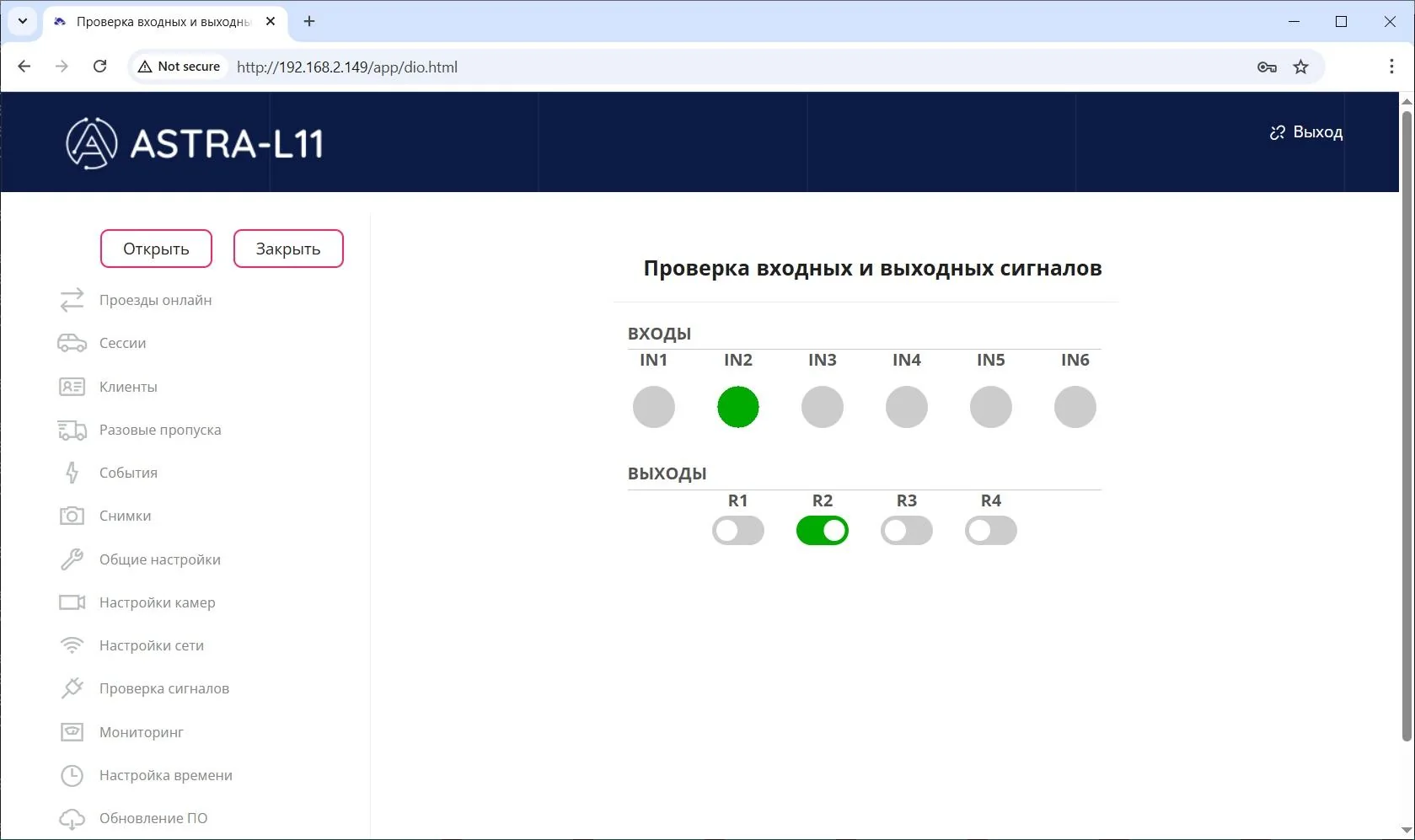Viewport: 1415px width, 840px height.
Task: Open a new browser tab
Action: 309,21
